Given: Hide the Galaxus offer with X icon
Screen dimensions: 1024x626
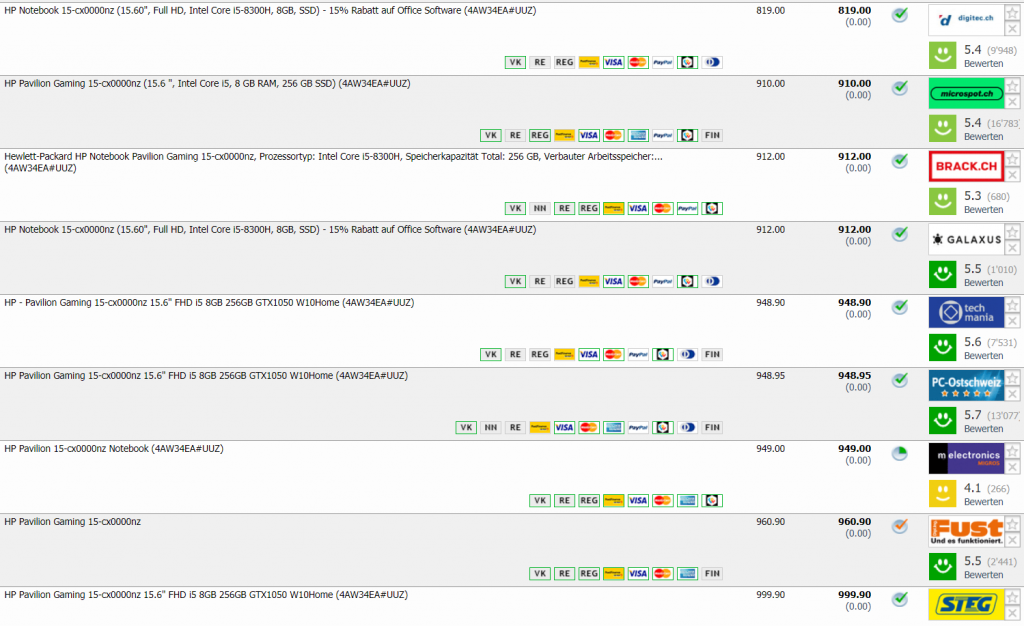Looking at the screenshot, I should pyautogui.click(x=1012, y=248).
